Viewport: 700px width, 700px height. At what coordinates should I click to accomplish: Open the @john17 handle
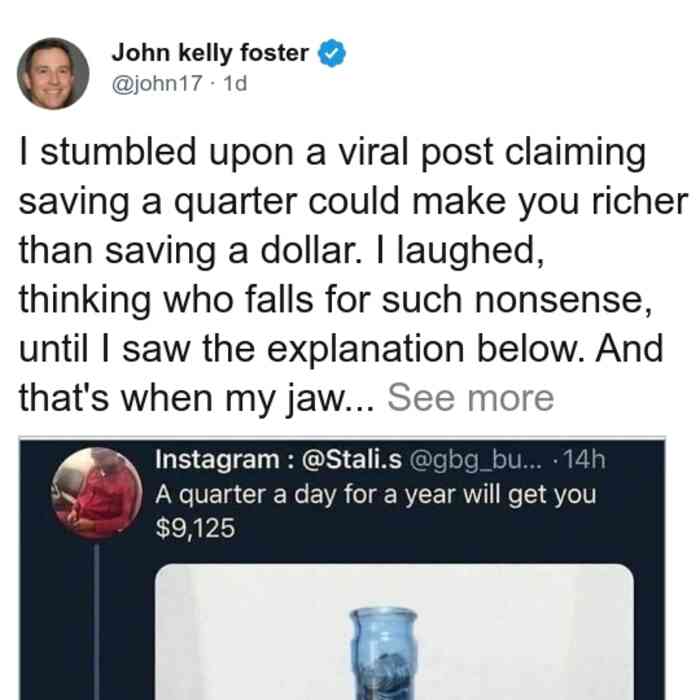pyautogui.click(x=157, y=83)
